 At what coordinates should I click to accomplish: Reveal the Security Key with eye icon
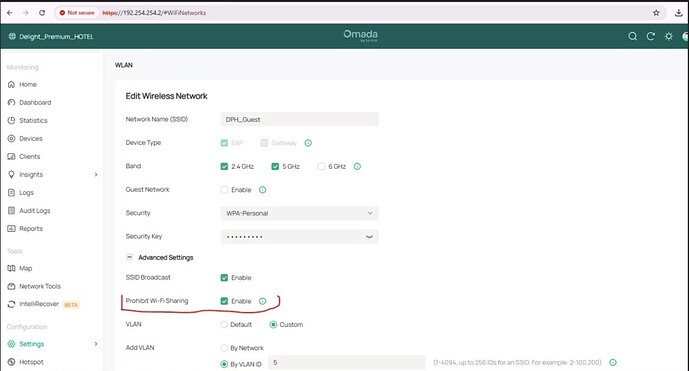pos(370,236)
